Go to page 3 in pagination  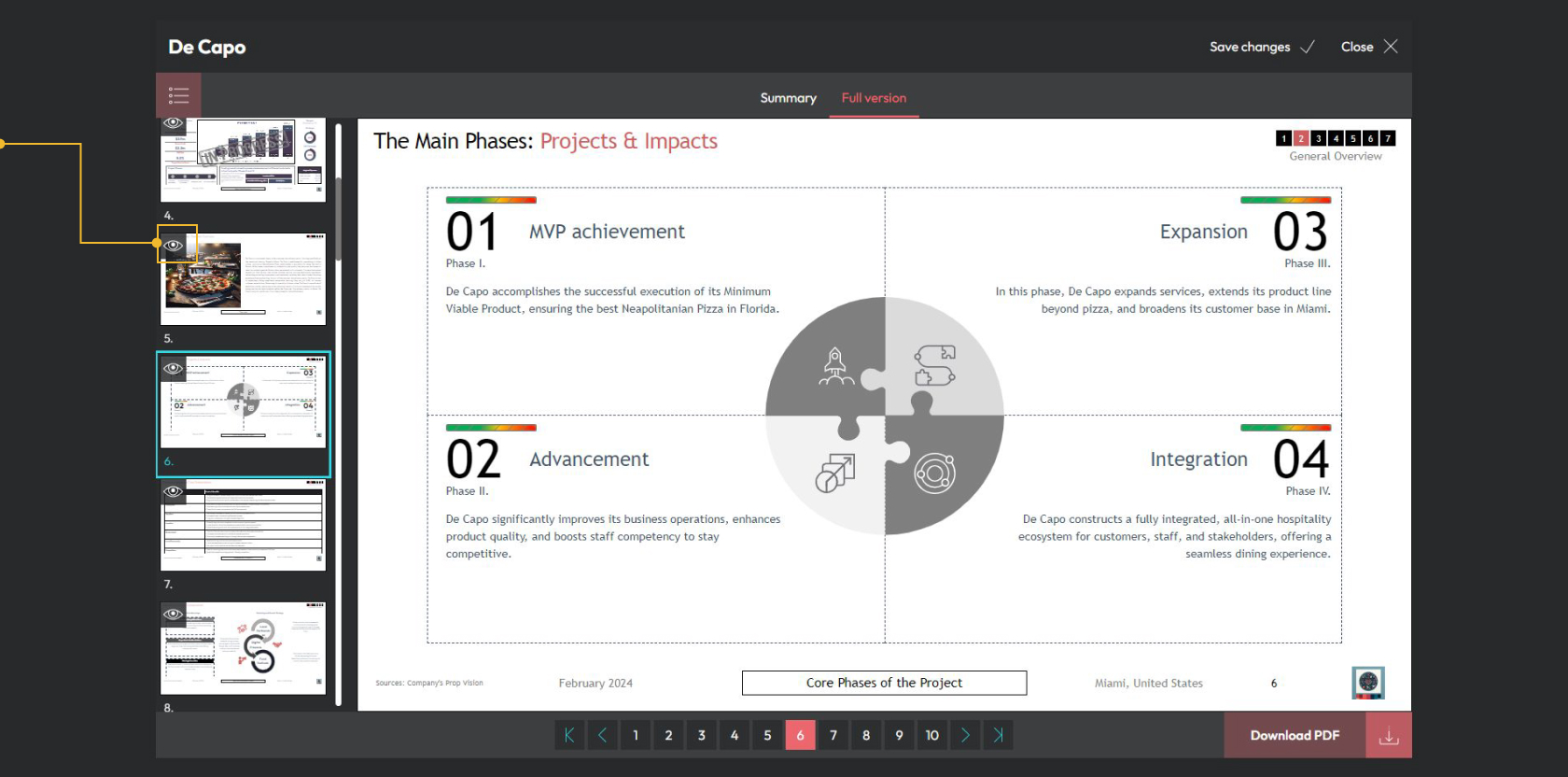[x=701, y=735]
